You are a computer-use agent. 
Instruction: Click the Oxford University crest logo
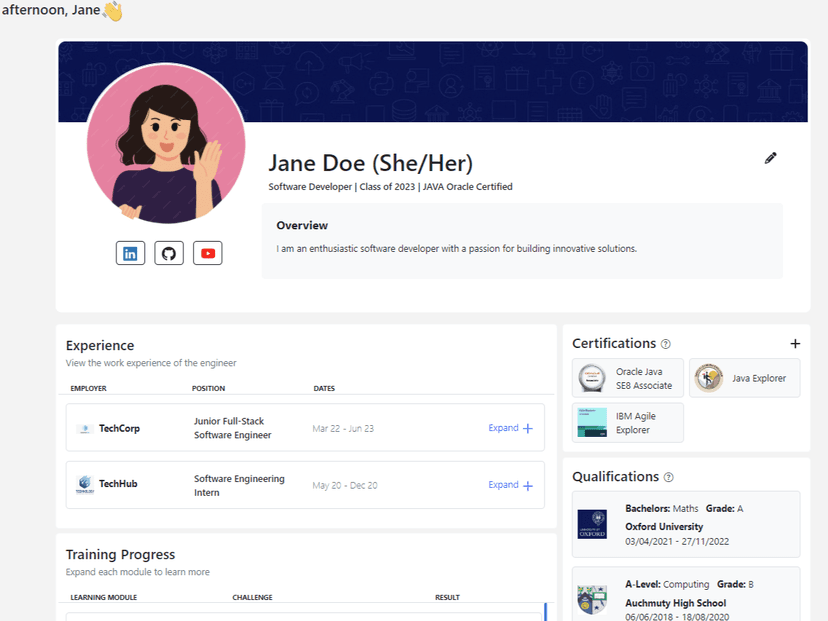(592, 524)
